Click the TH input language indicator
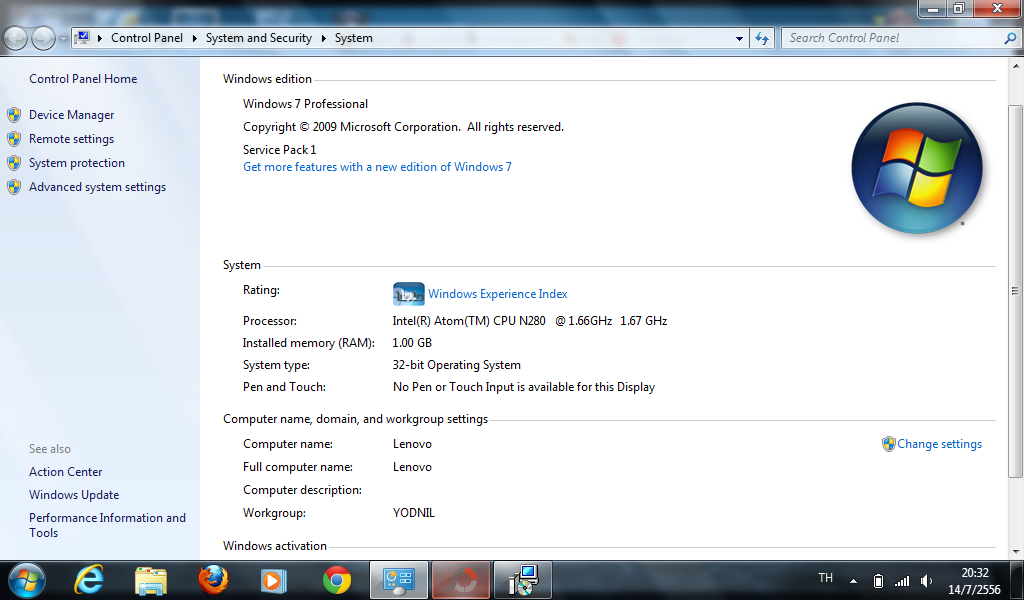This screenshot has width=1024, height=600. pyautogui.click(x=825, y=578)
